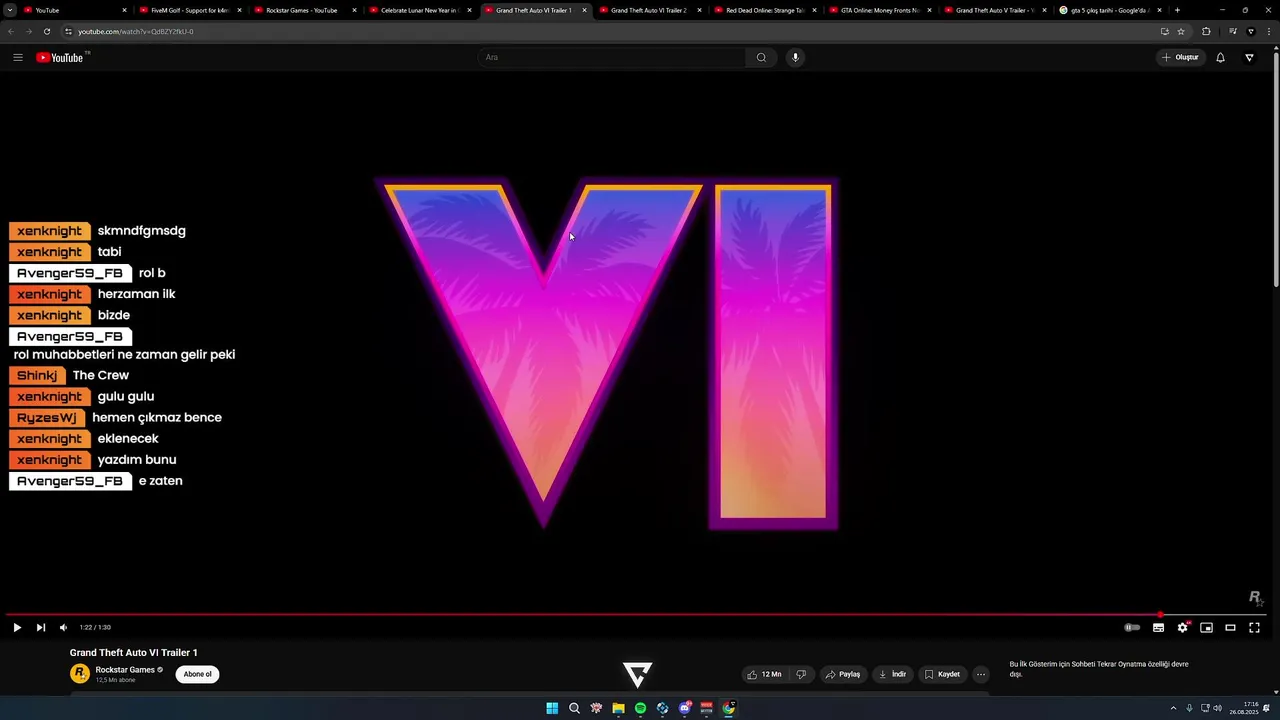Click video title Grand Theft Auto VI Trailer 1
The image size is (1280, 720).
(x=133, y=652)
